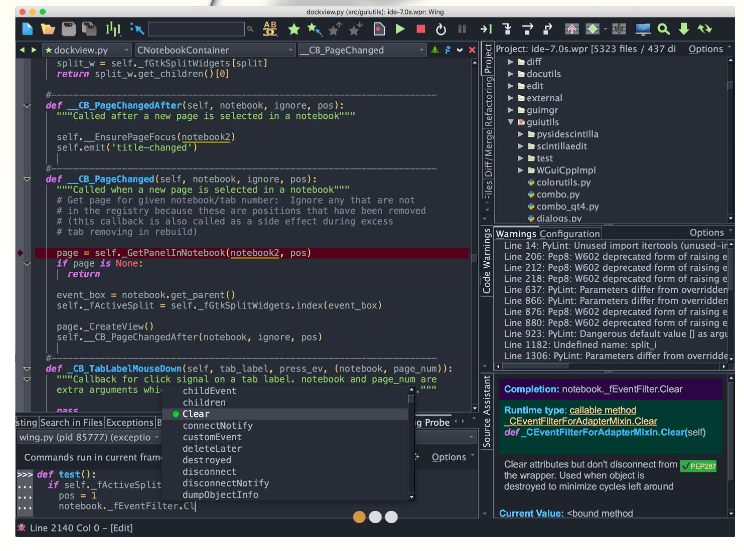Click the green warning triangle in editor bar
Screen dimensions: 744x551
click(x=435, y=50)
